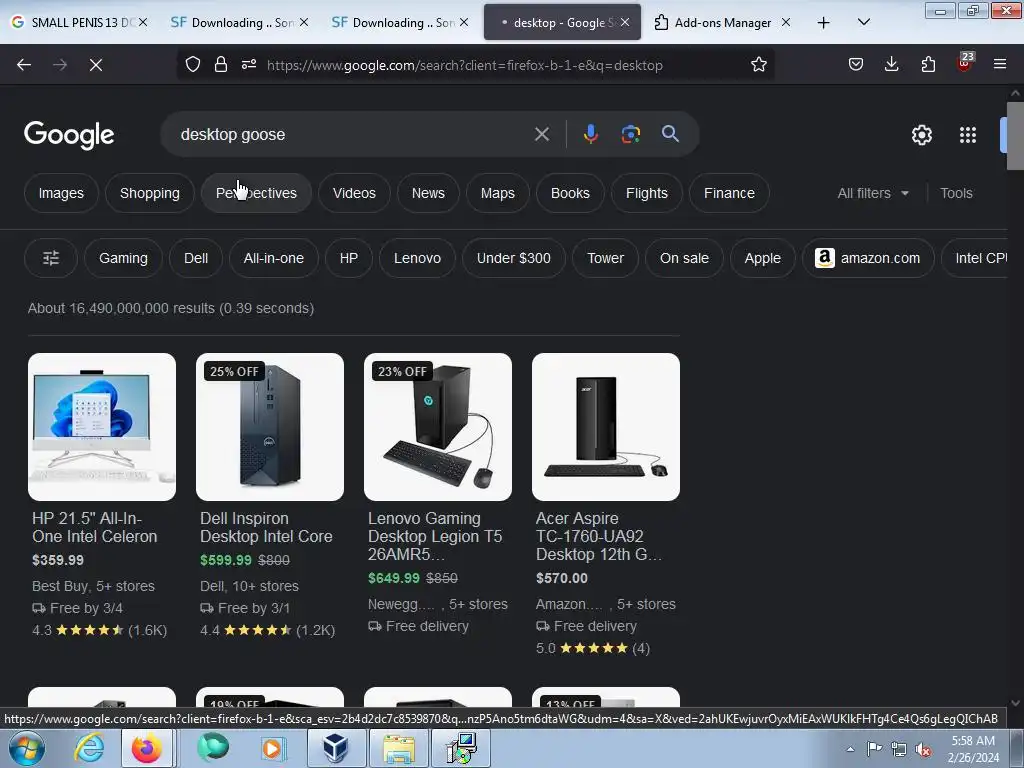This screenshot has width=1024, height=768.
Task: Open the Windows Start menu
Action: tap(26, 748)
